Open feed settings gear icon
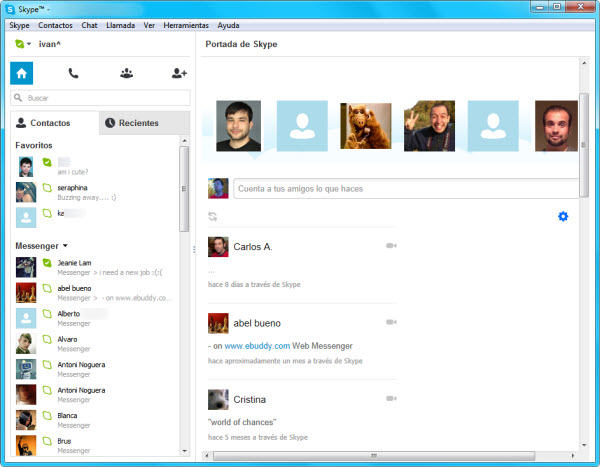This screenshot has height=467, width=600. point(563,216)
